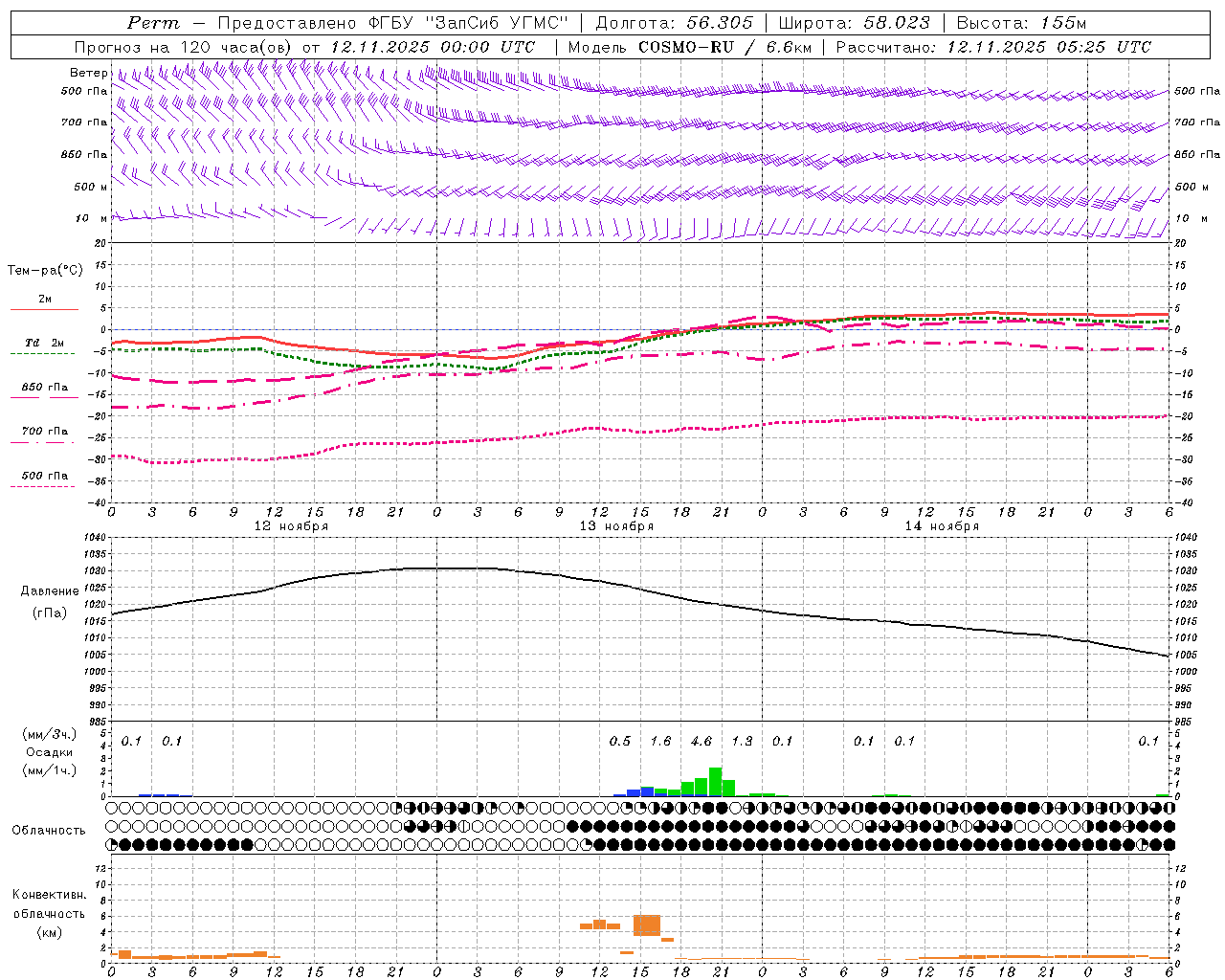Select the elevation text "Высота: 155м"
This screenshot has height=980, width=1225.
(1021, 23)
